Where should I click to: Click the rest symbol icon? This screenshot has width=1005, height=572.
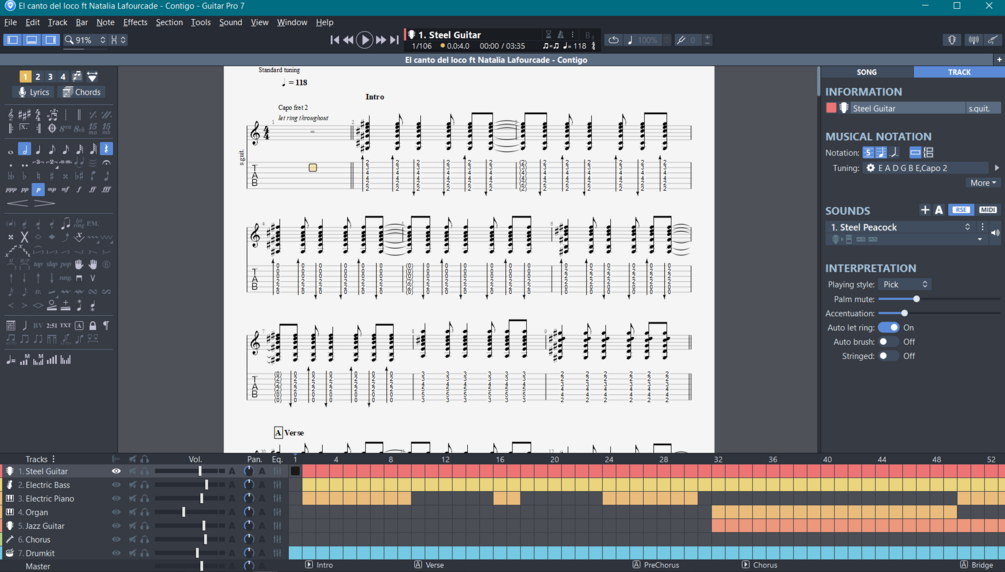click(106, 149)
